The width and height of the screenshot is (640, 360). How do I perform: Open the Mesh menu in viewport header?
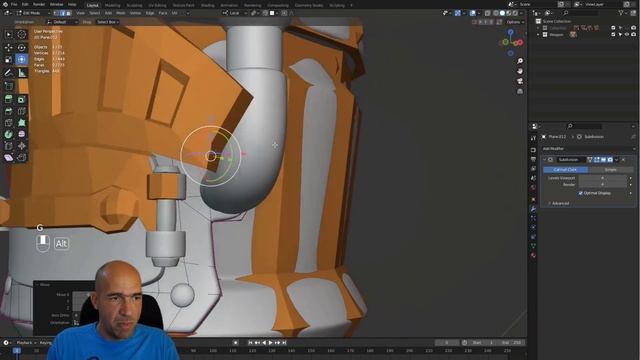click(x=121, y=13)
